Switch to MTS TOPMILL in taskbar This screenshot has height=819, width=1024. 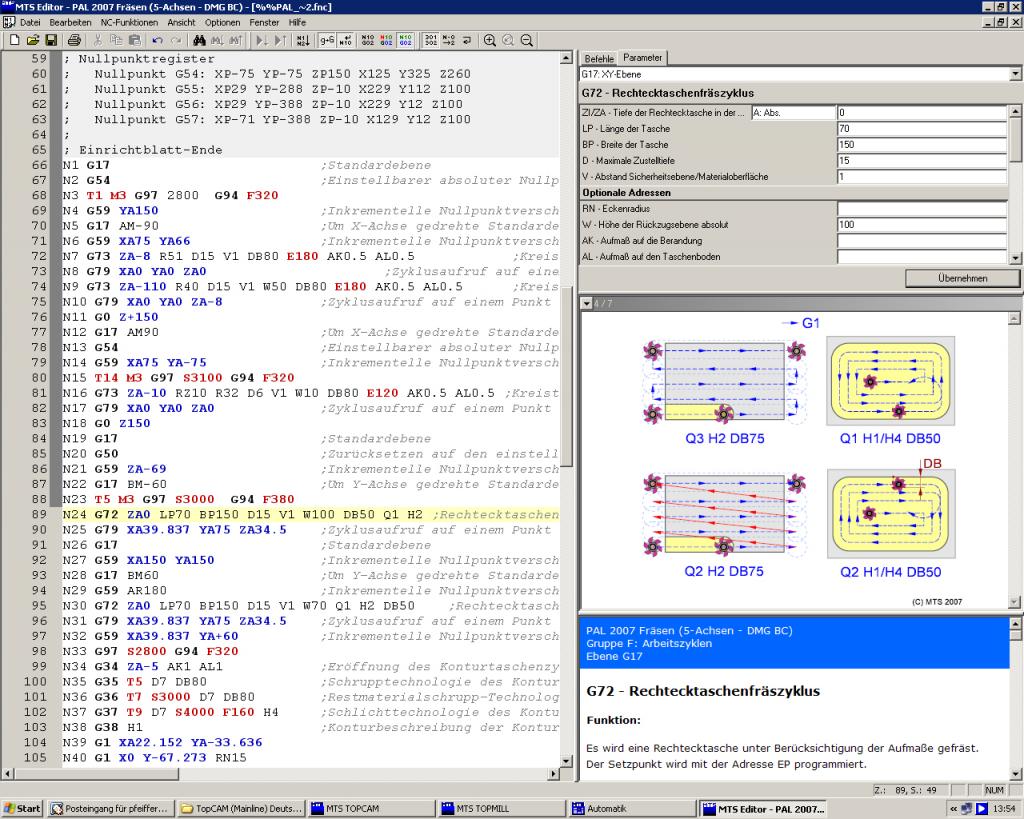[502, 809]
